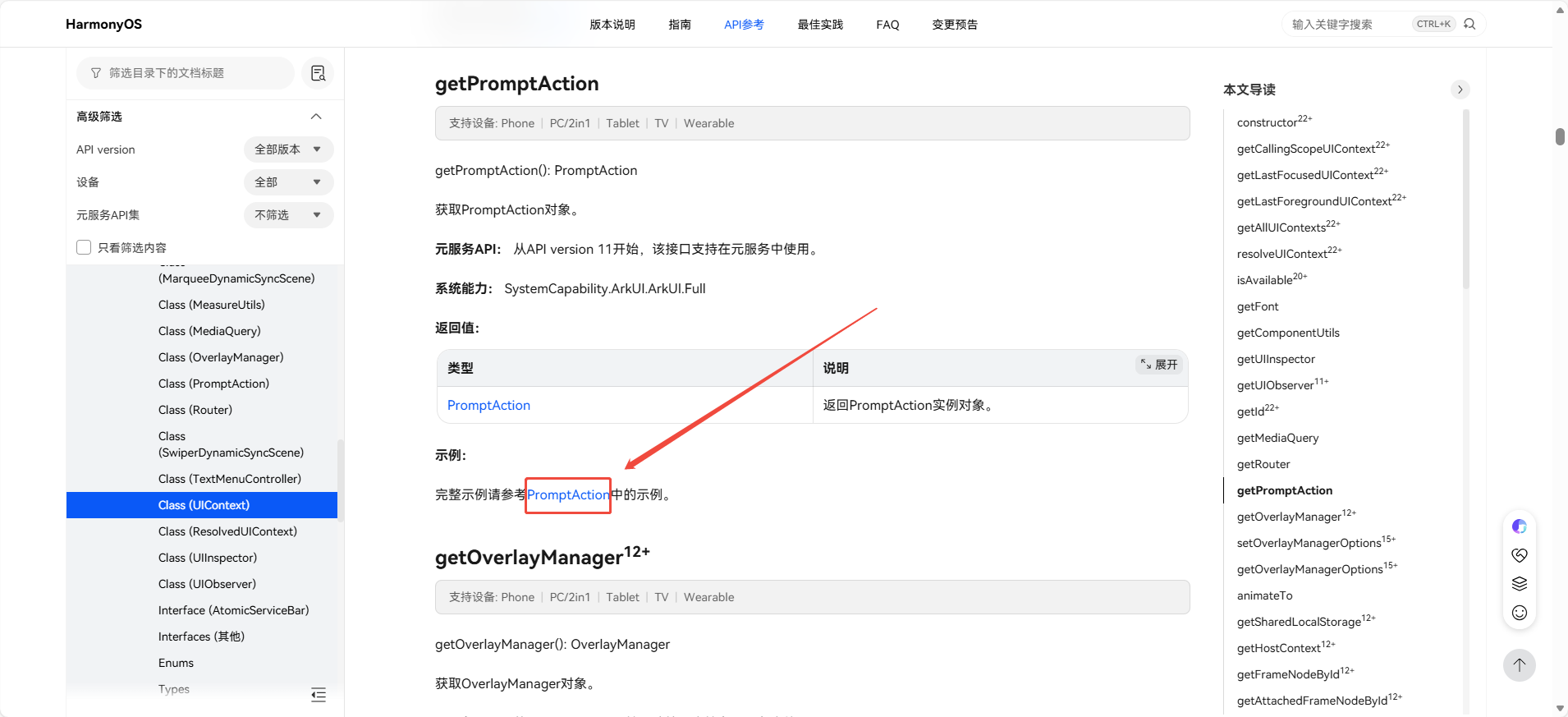Click the document filter icon beside sidebar search
This screenshot has height=717, width=1568.
click(318, 73)
